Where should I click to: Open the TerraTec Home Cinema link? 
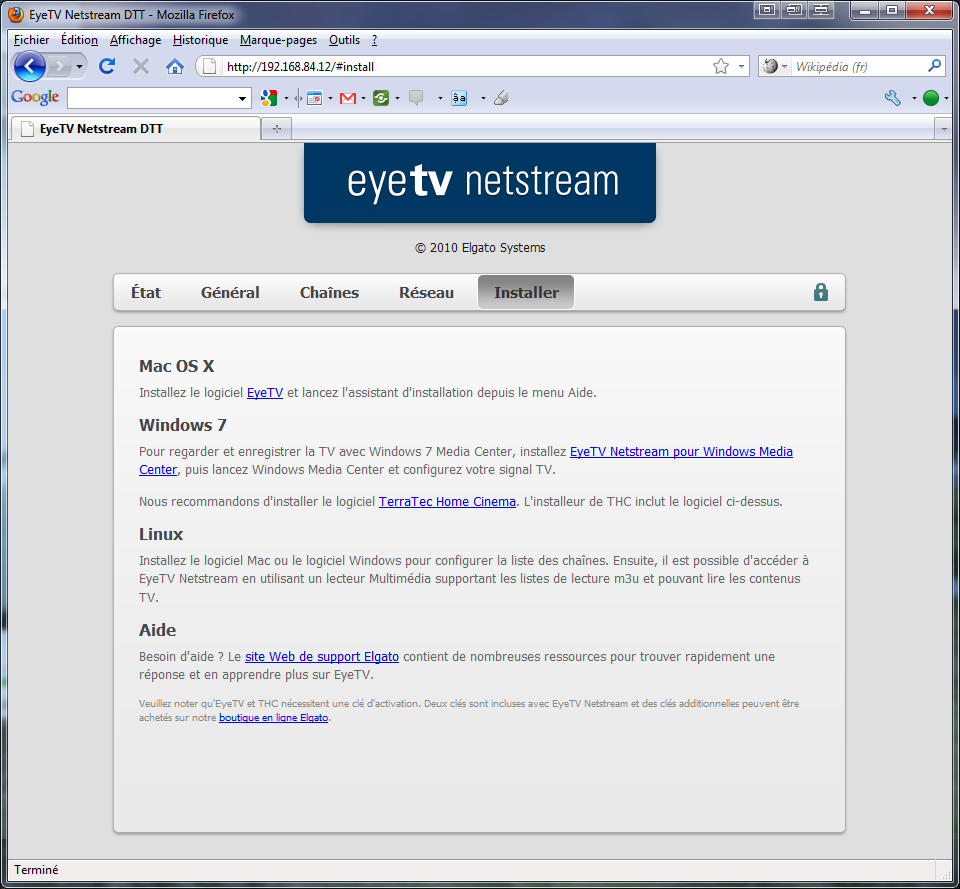coord(447,501)
